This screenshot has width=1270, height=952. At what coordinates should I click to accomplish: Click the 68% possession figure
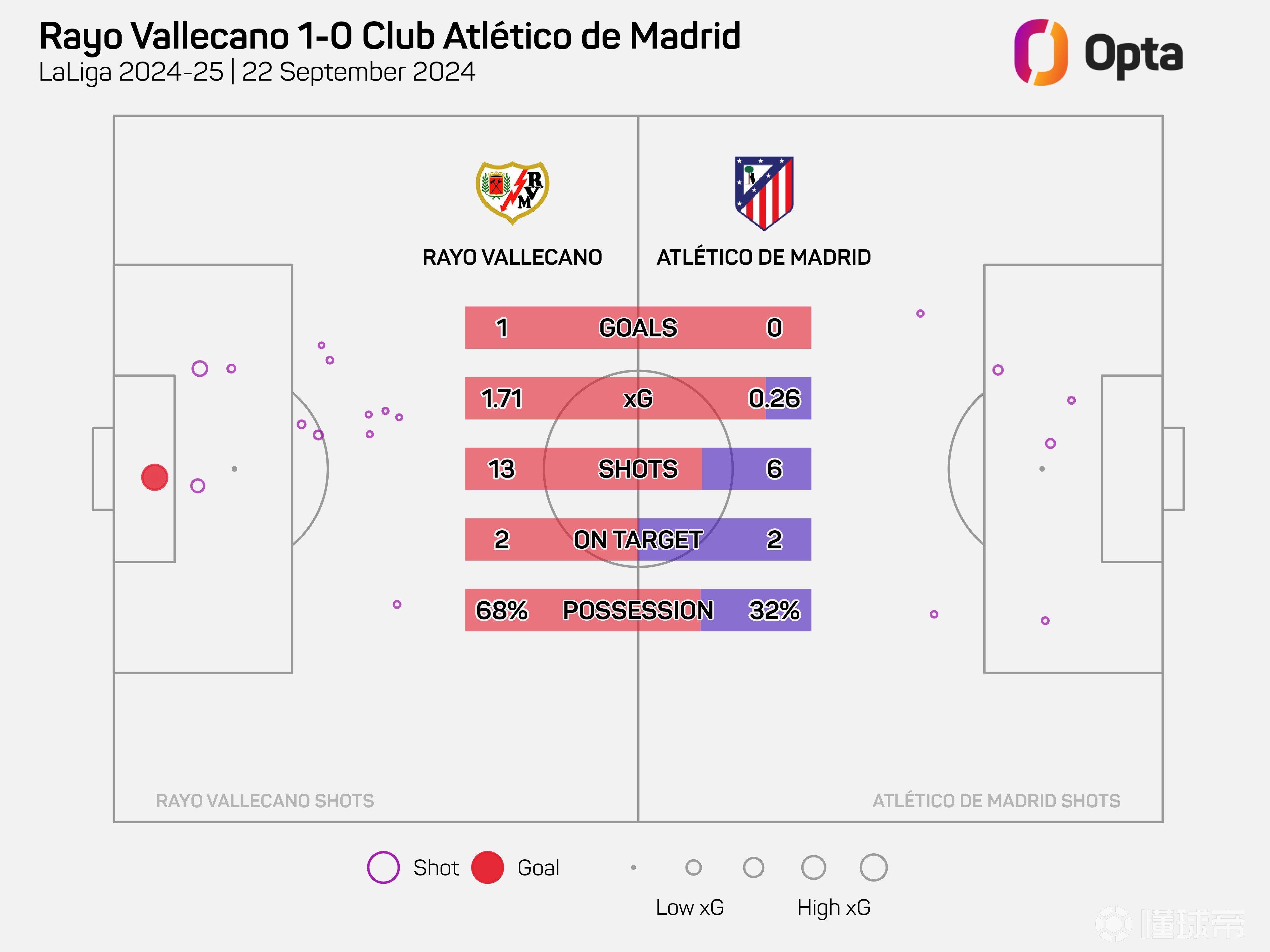(502, 611)
